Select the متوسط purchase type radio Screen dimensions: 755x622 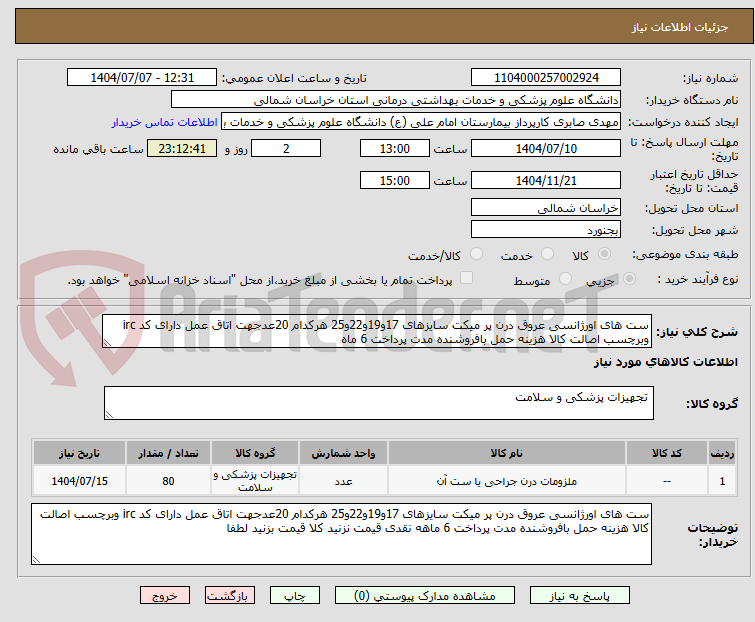(565, 279)
